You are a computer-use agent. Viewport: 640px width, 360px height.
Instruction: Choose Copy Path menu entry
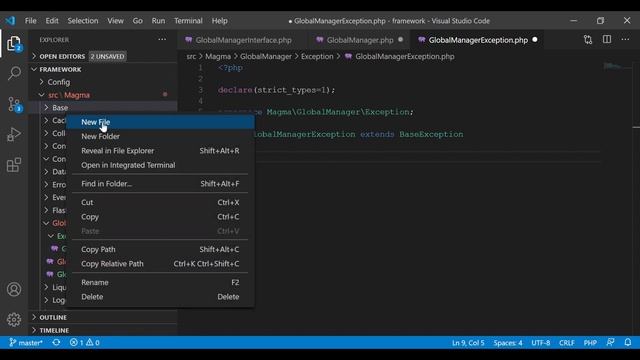pos(160,249)
